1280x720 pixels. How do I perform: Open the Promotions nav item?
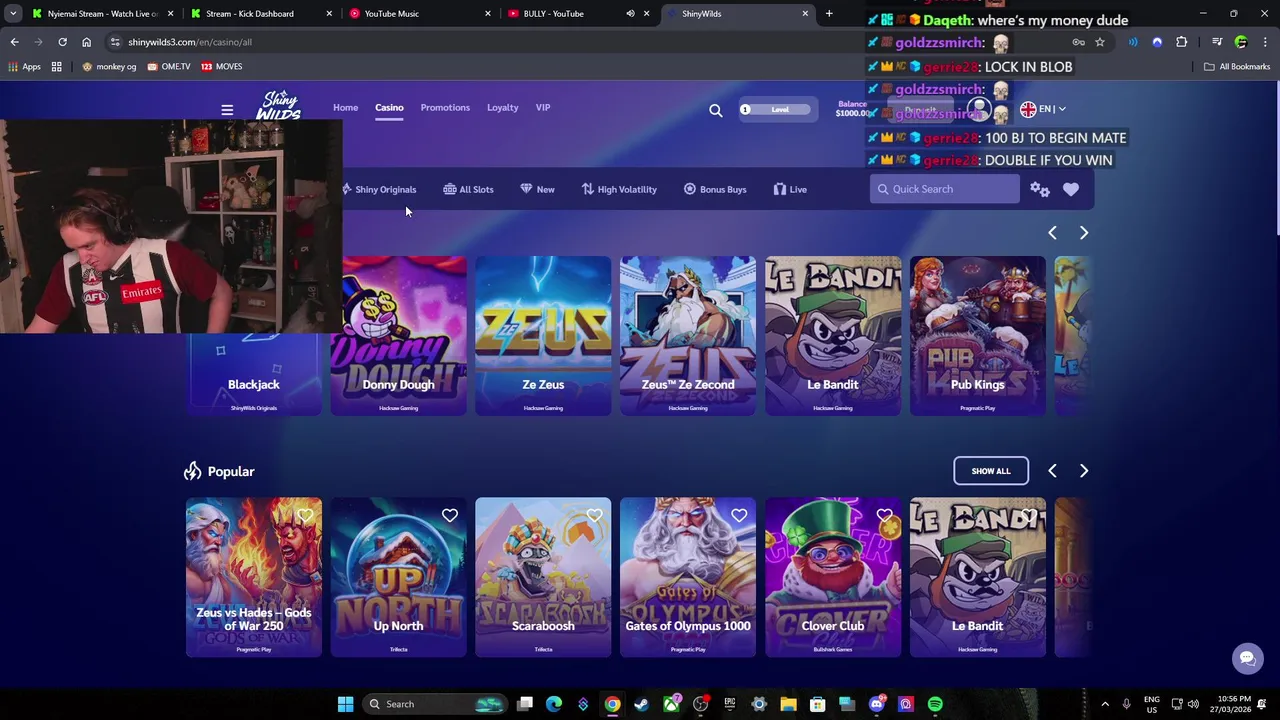[x=445, y=107]
